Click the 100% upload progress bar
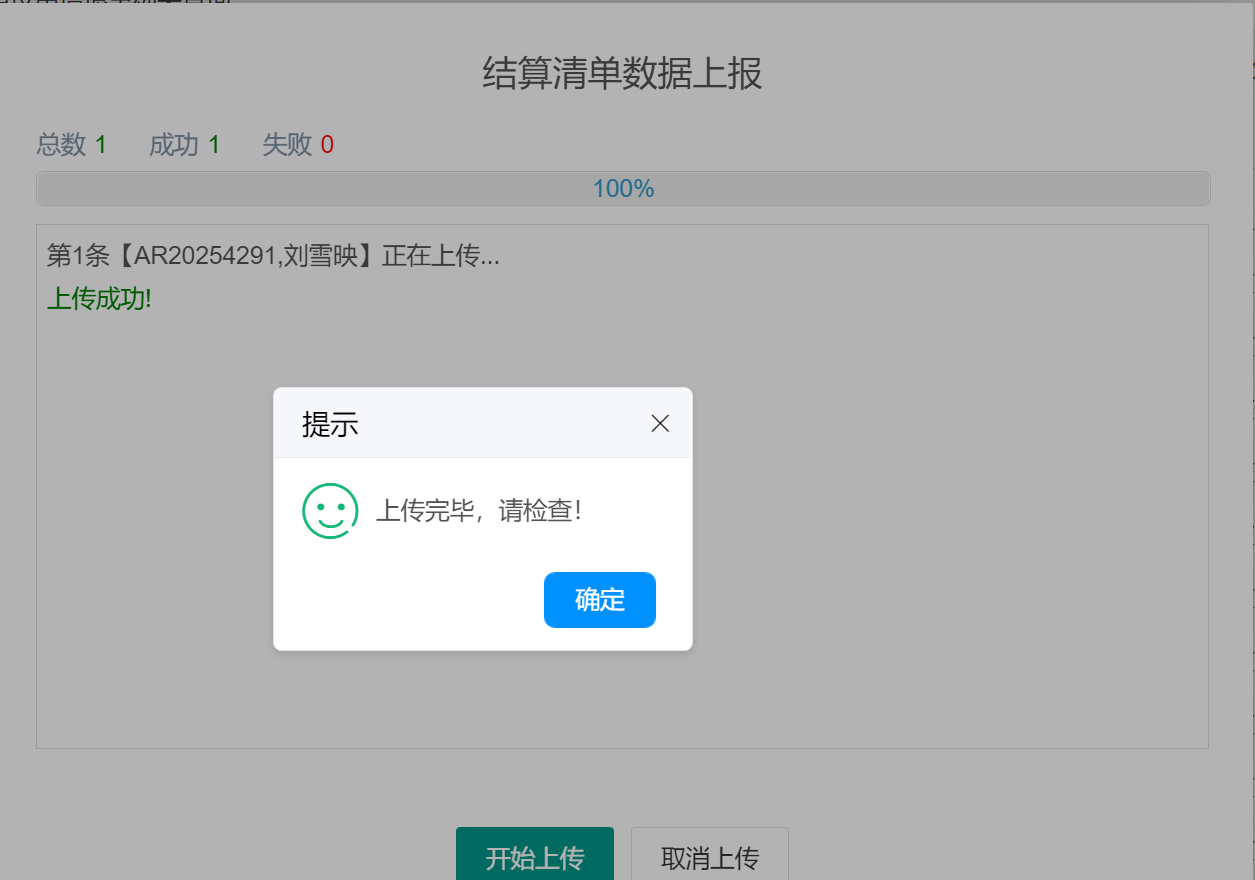Screen dimensions: 1255x880 tap(623, 188)
